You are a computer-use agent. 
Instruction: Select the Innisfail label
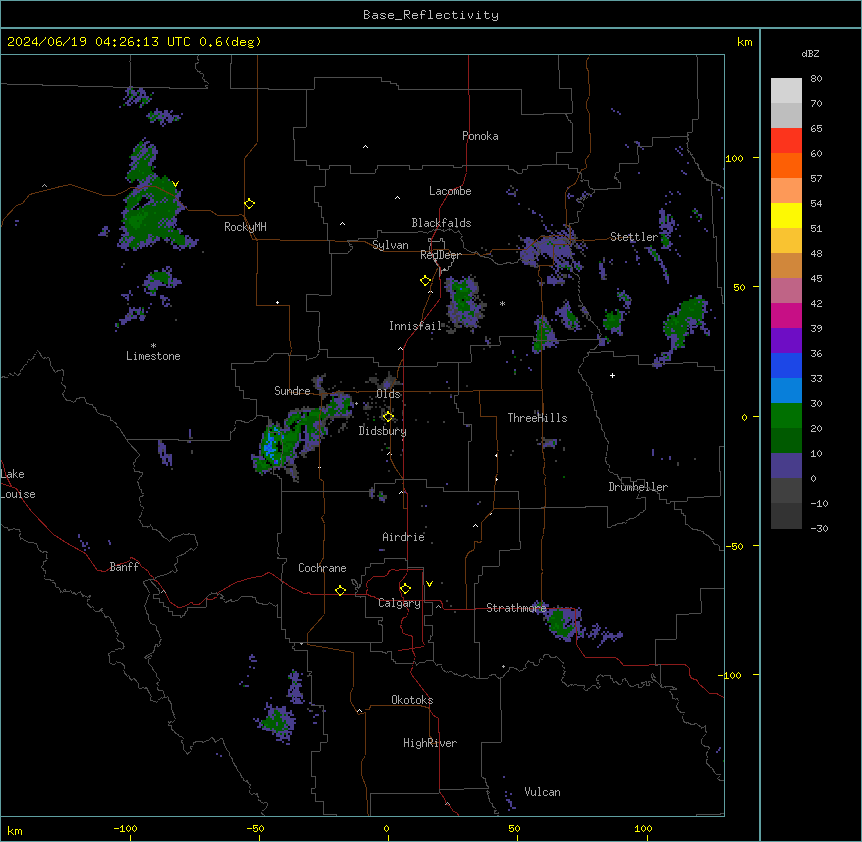pos(415,326)
